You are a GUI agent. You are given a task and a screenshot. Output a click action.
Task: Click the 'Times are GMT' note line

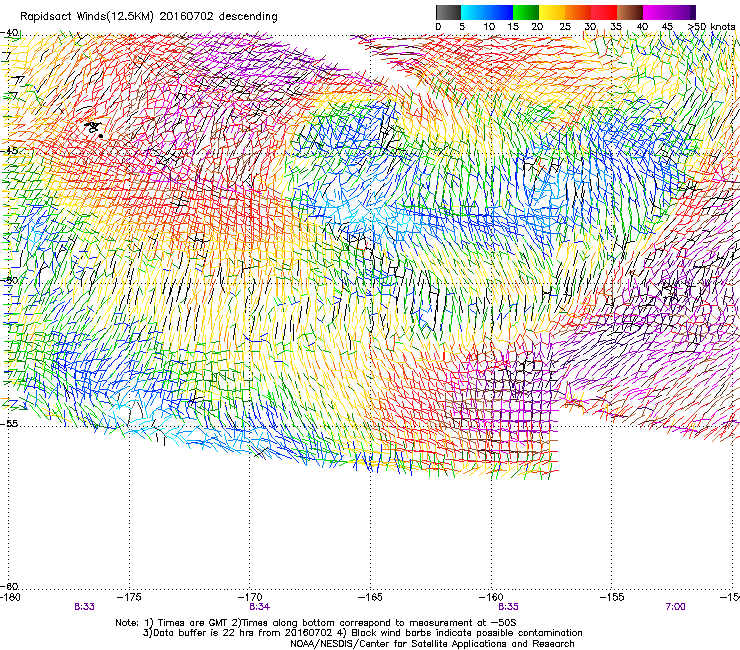pyautogui.click(x=316, y=623)
